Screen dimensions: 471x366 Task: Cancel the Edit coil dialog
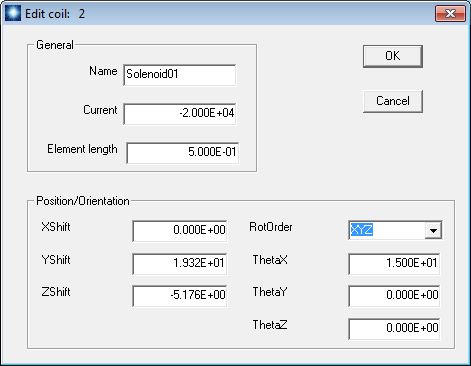[393, 101]
